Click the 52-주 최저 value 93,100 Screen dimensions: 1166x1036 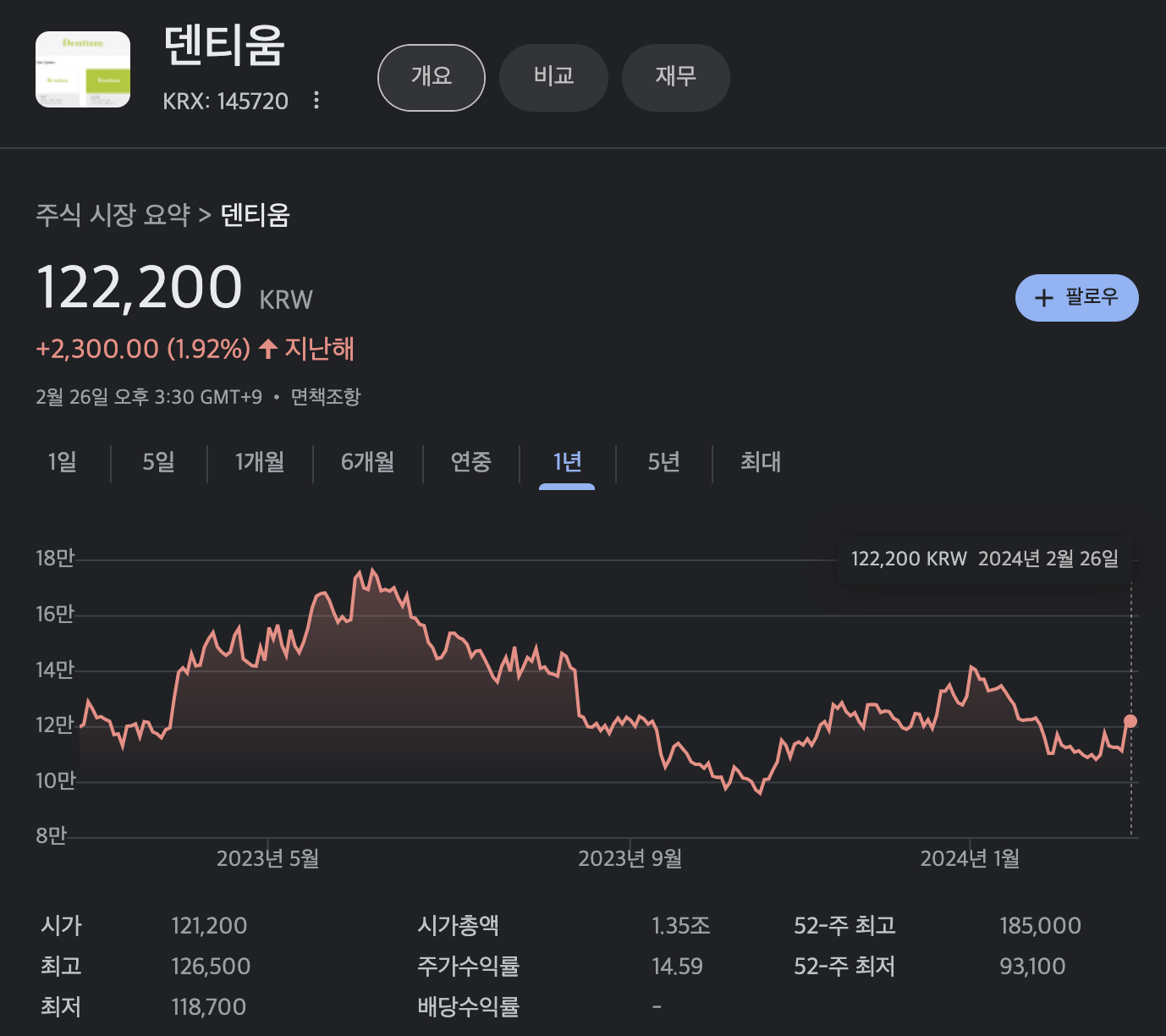pos(1032,967)
